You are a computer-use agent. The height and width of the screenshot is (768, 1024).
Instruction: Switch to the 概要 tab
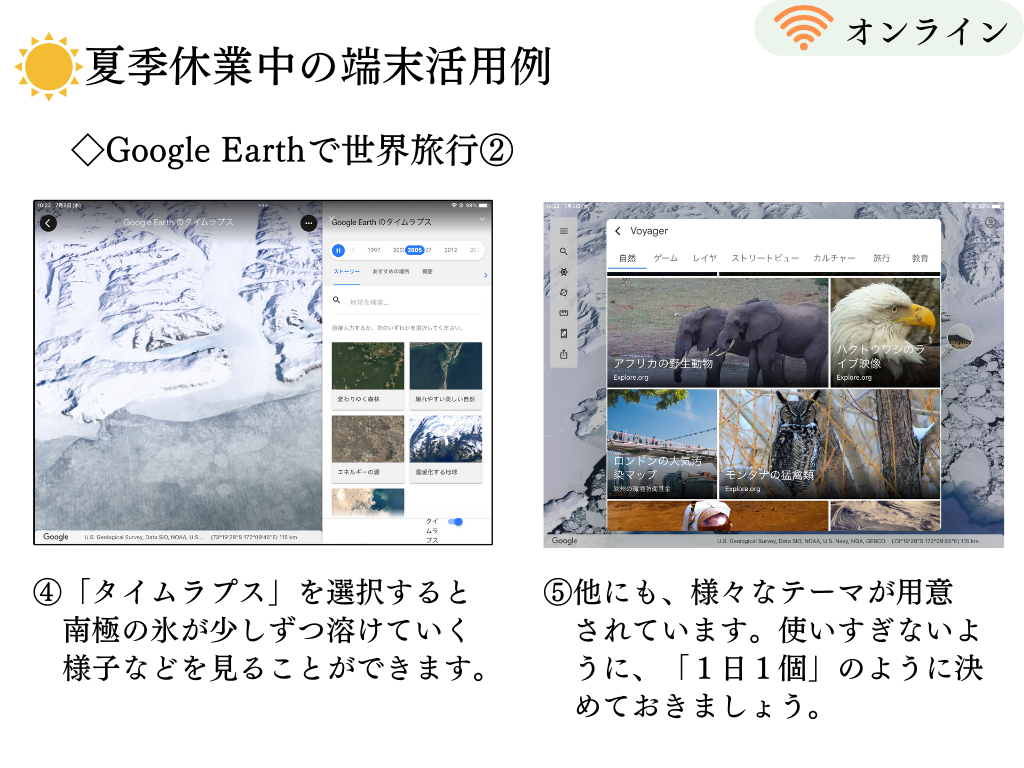(x=427, y=272)
